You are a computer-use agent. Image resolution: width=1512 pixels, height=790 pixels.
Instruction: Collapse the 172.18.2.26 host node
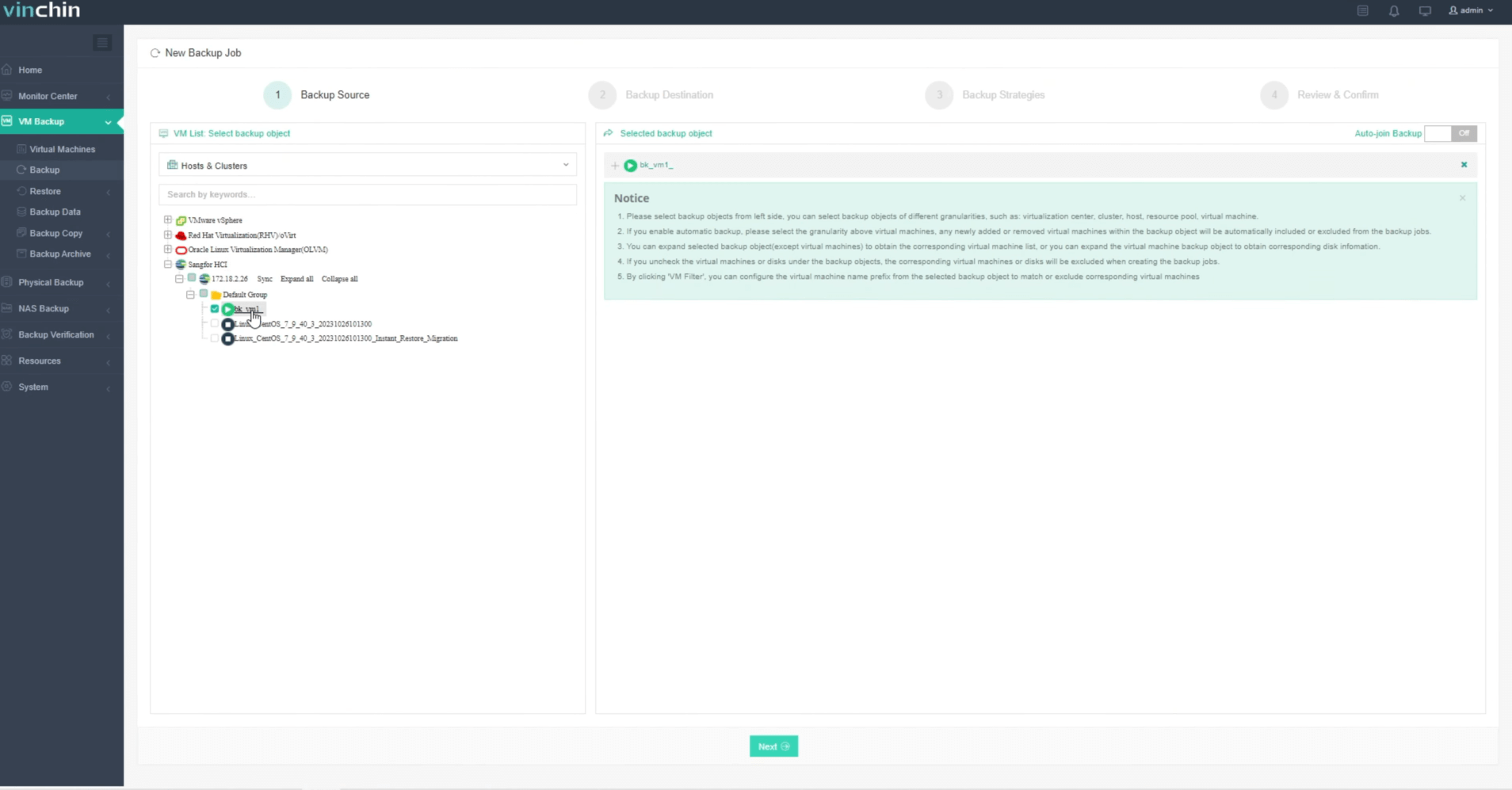[179, 279]
